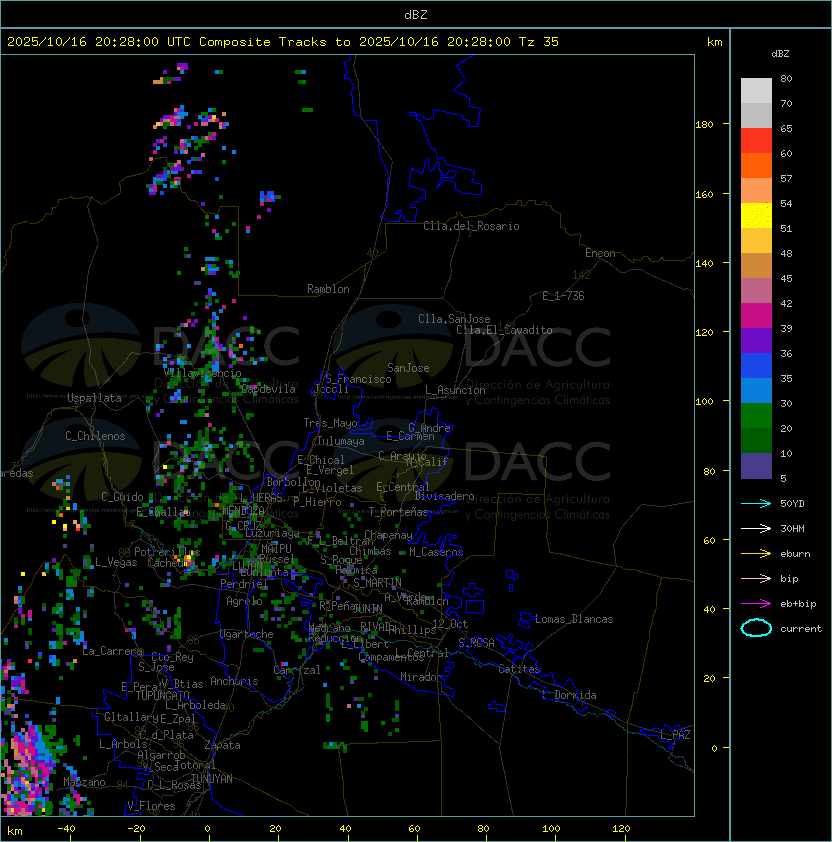Select the pink bip arrow legend icon

coord(756,579)
